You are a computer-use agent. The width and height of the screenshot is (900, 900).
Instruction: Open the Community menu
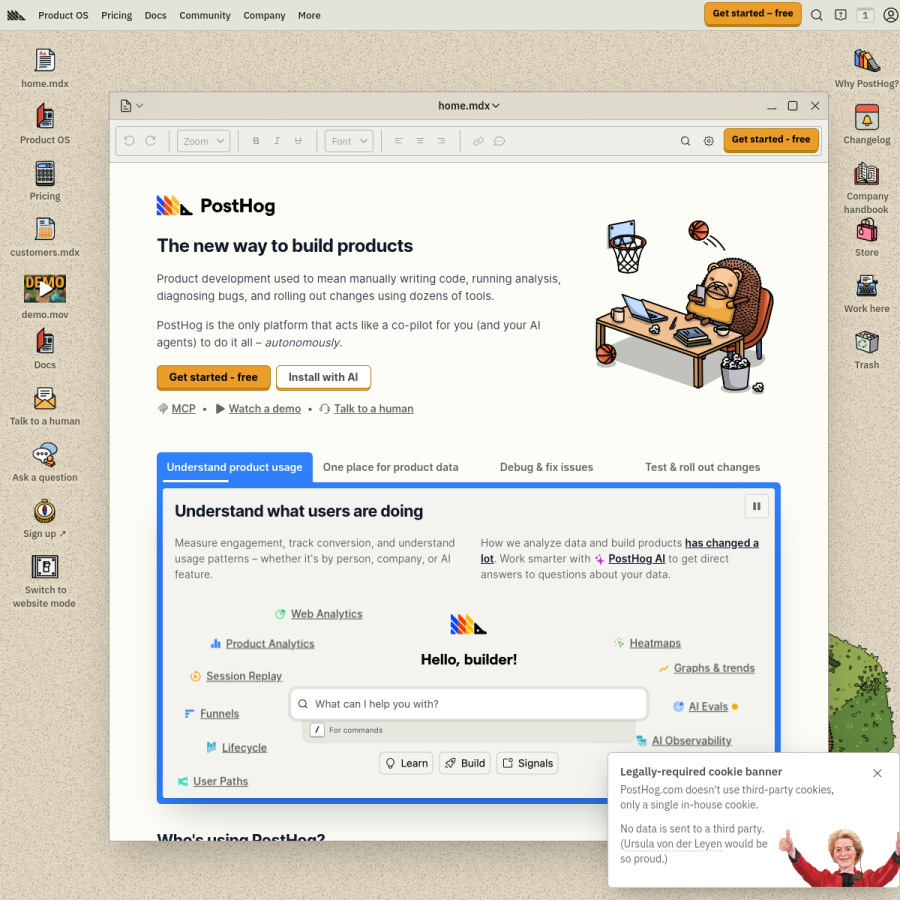click(x=205, y=15)
